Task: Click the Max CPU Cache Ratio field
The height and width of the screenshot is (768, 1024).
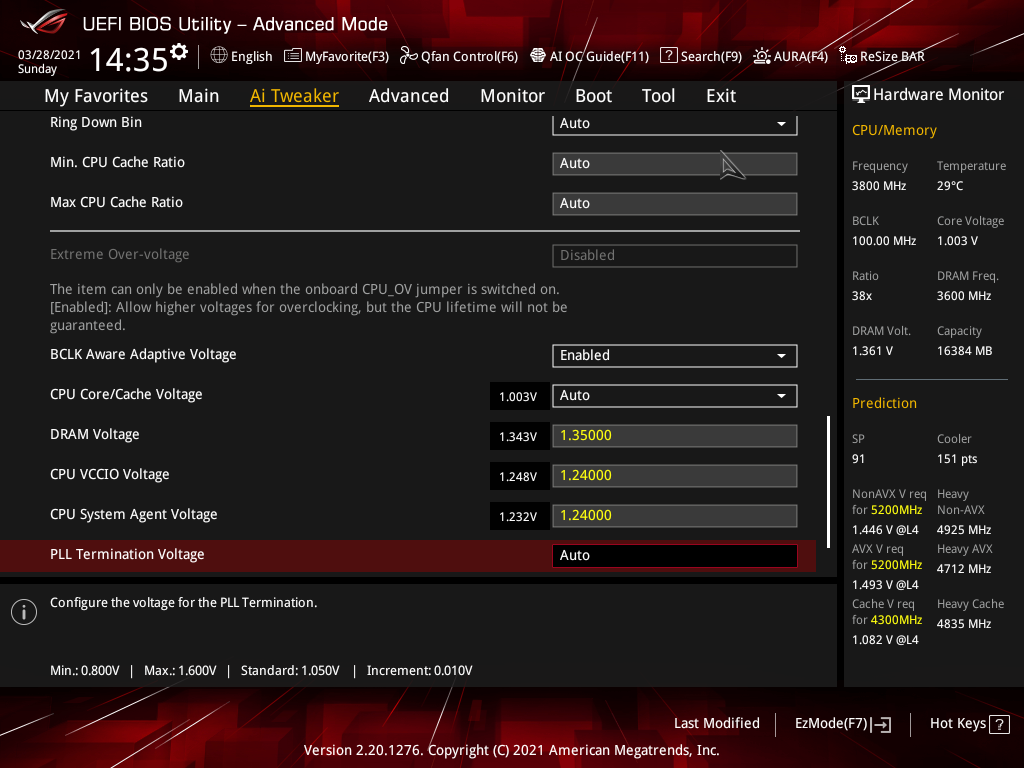Action: point(675,204)
